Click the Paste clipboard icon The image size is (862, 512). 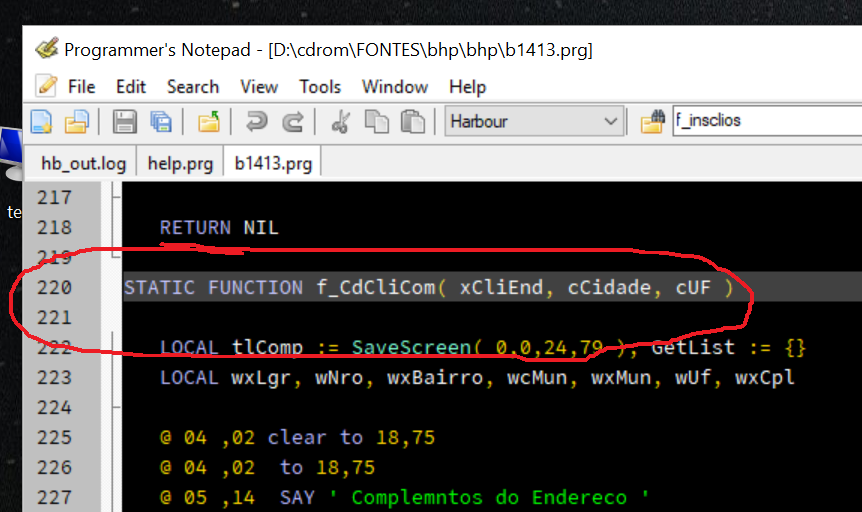(413, 122)
